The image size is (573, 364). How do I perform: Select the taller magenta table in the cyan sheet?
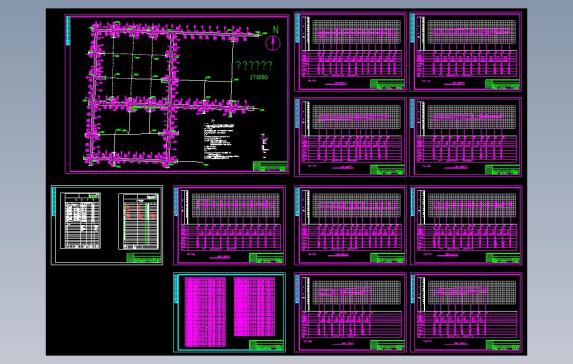pyautogui.click(x=205, y=312)
